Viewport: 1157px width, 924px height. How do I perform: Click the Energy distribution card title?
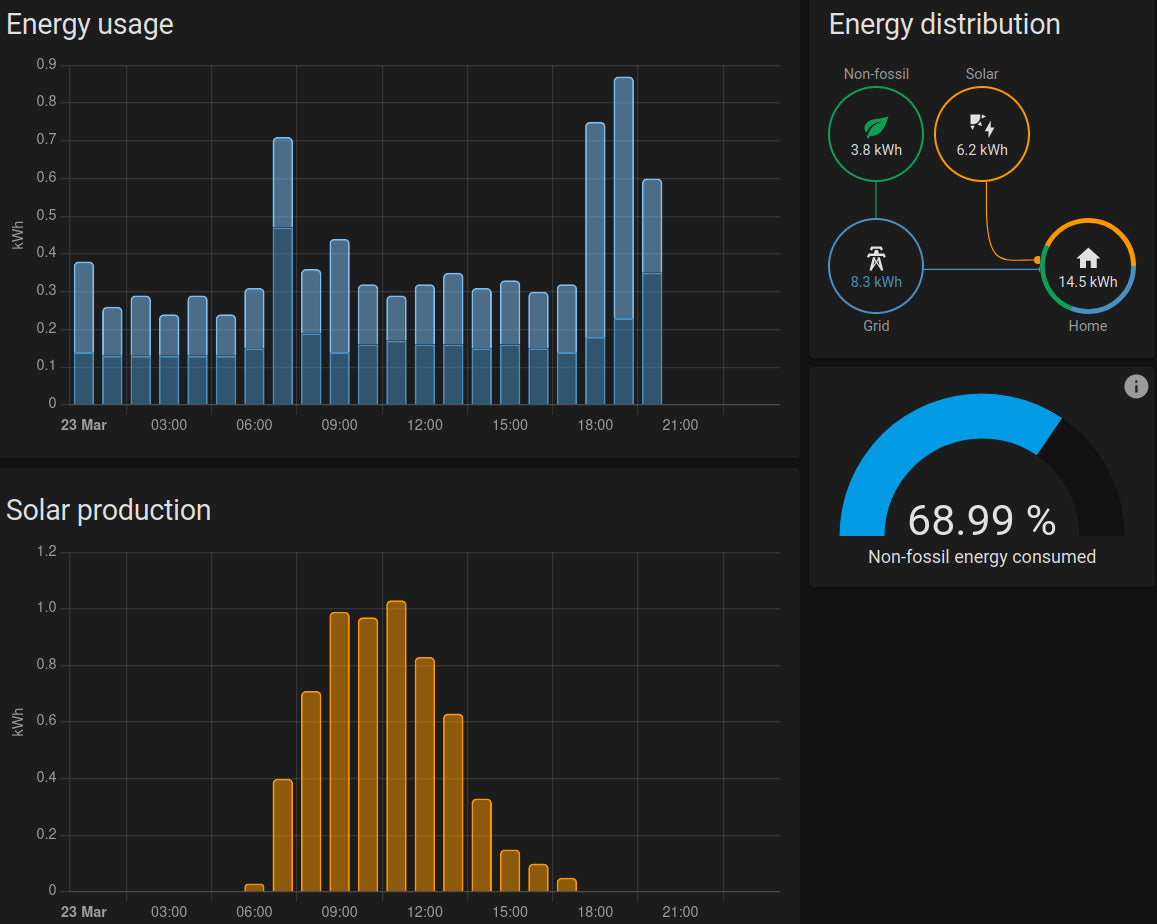pyautogui.click(x=944, y=25)
